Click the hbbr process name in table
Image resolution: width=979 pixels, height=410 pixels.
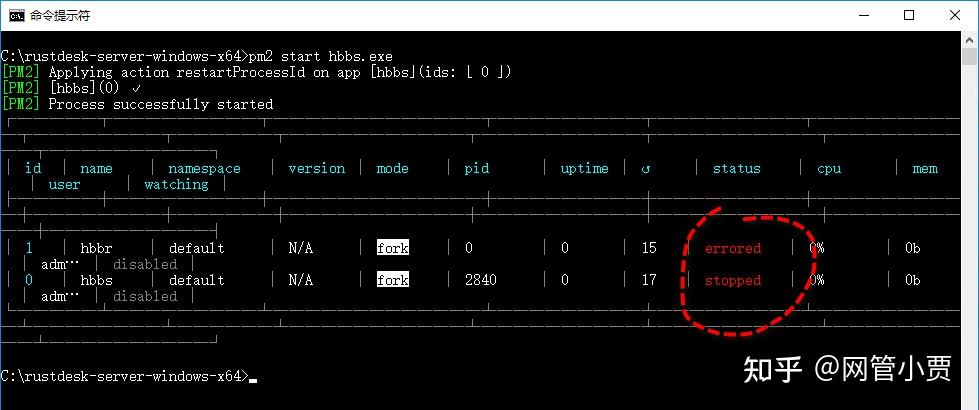97,248
